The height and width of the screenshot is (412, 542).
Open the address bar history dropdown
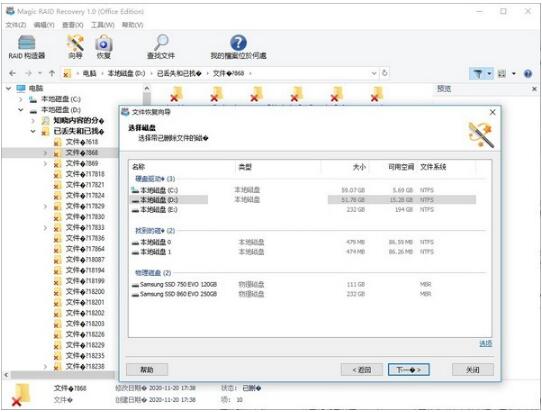pos(374,73)
